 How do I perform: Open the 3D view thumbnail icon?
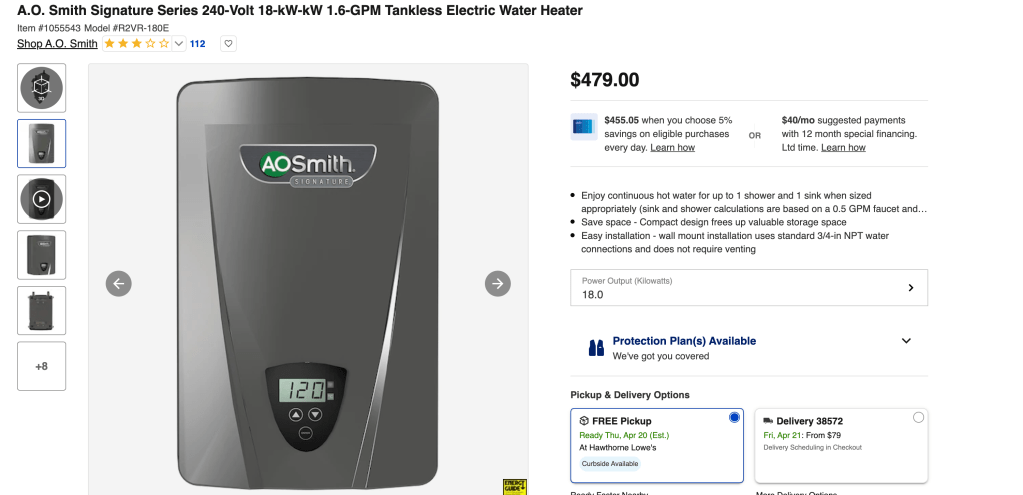(41, 88)
